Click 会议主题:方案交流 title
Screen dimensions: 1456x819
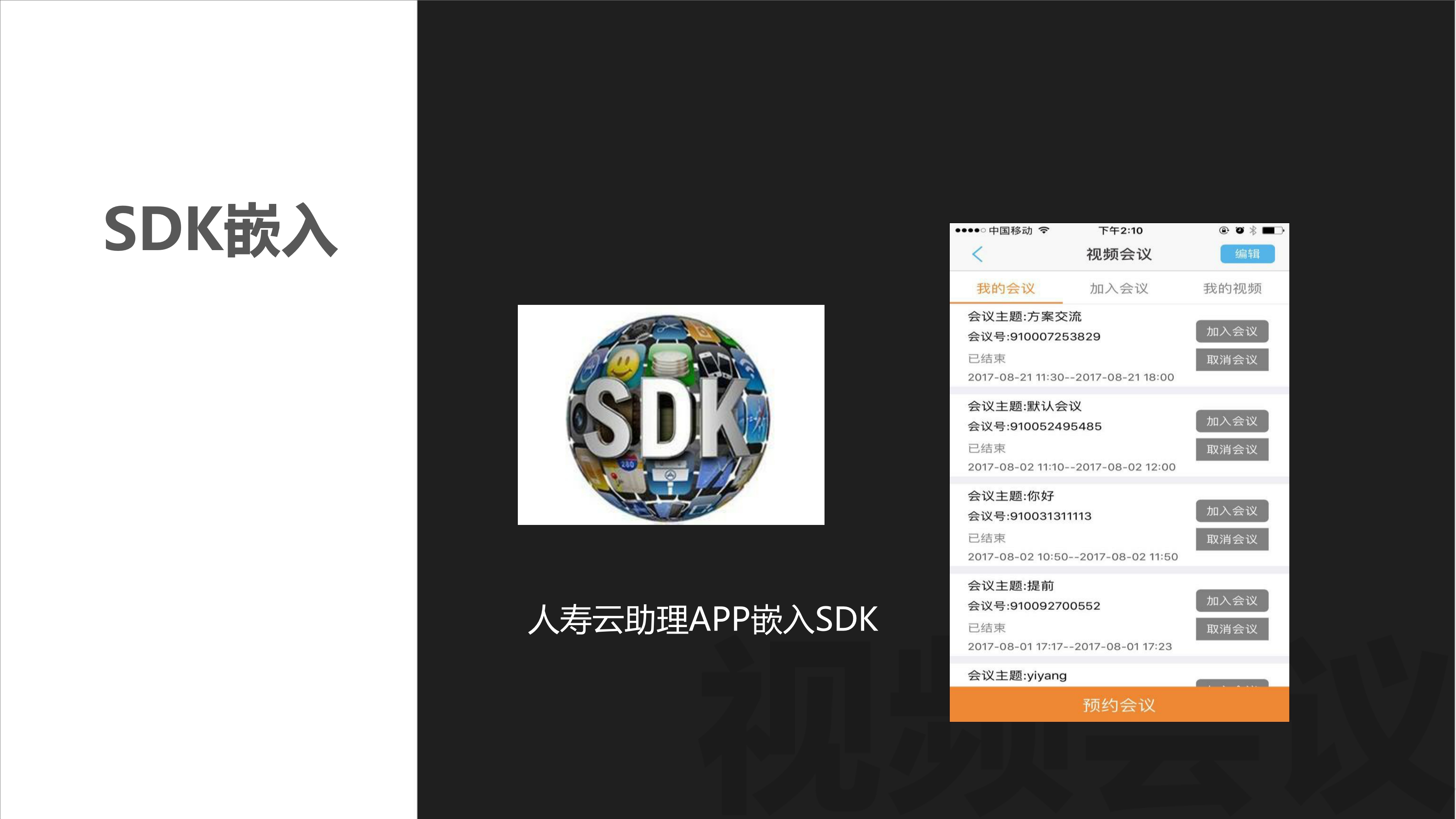(x=1024, y=316)
